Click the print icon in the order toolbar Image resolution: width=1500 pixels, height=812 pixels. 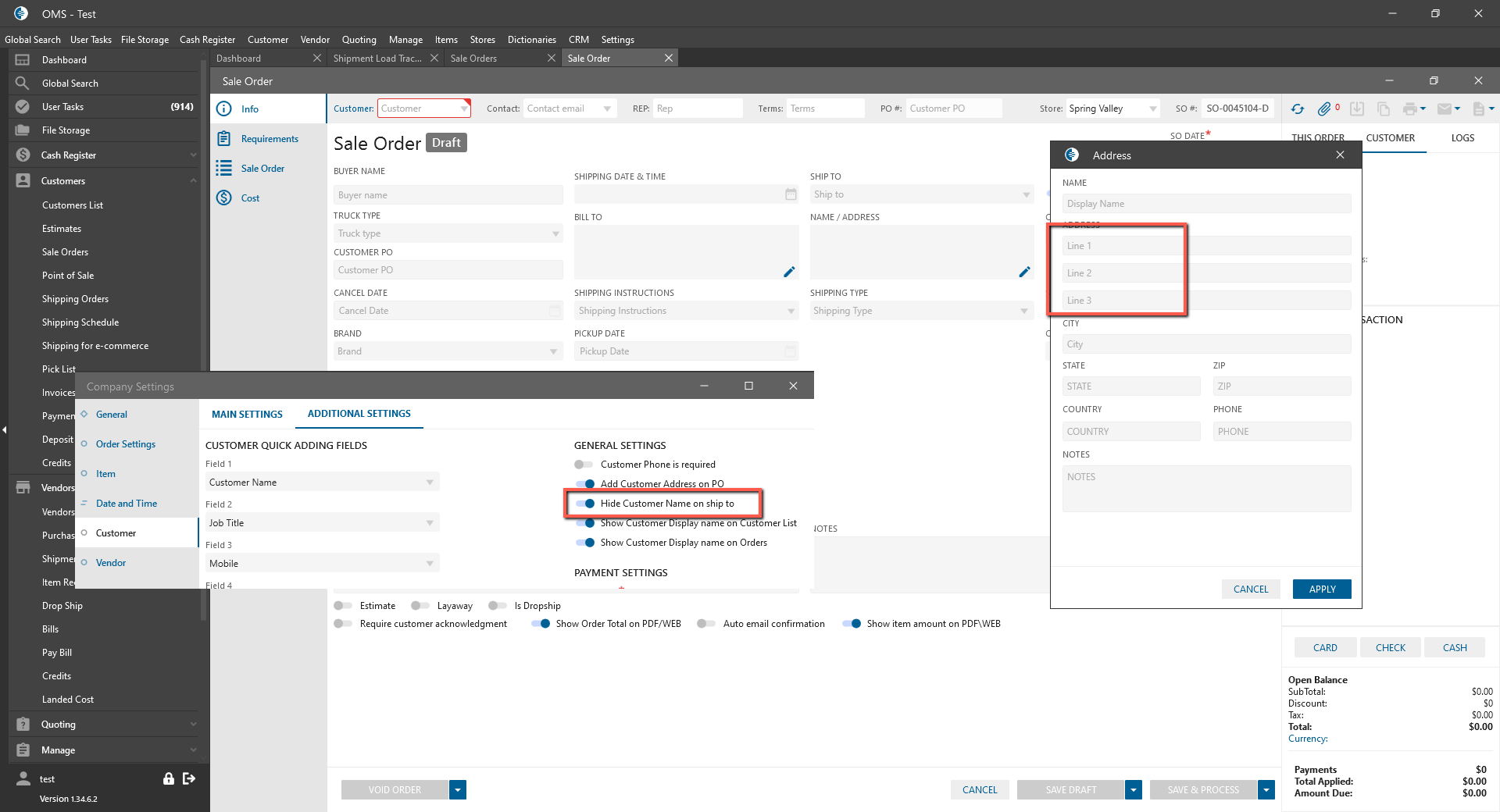click(1409, 109)
